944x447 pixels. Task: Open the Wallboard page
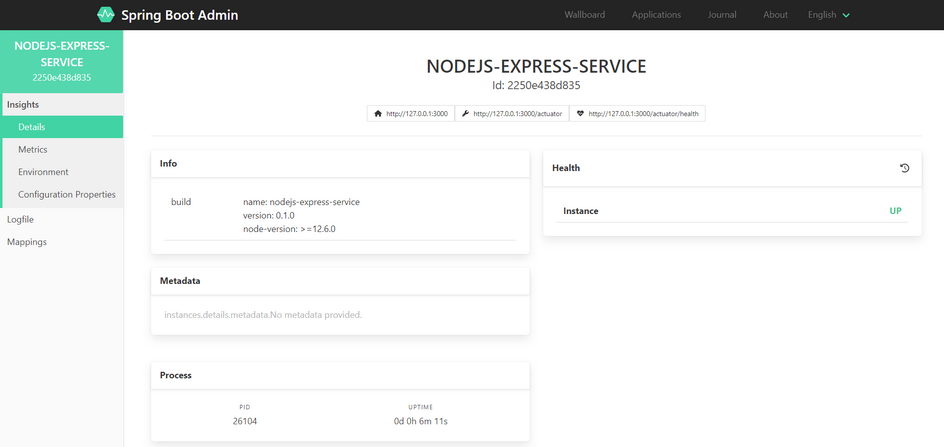tap(585, 15)
